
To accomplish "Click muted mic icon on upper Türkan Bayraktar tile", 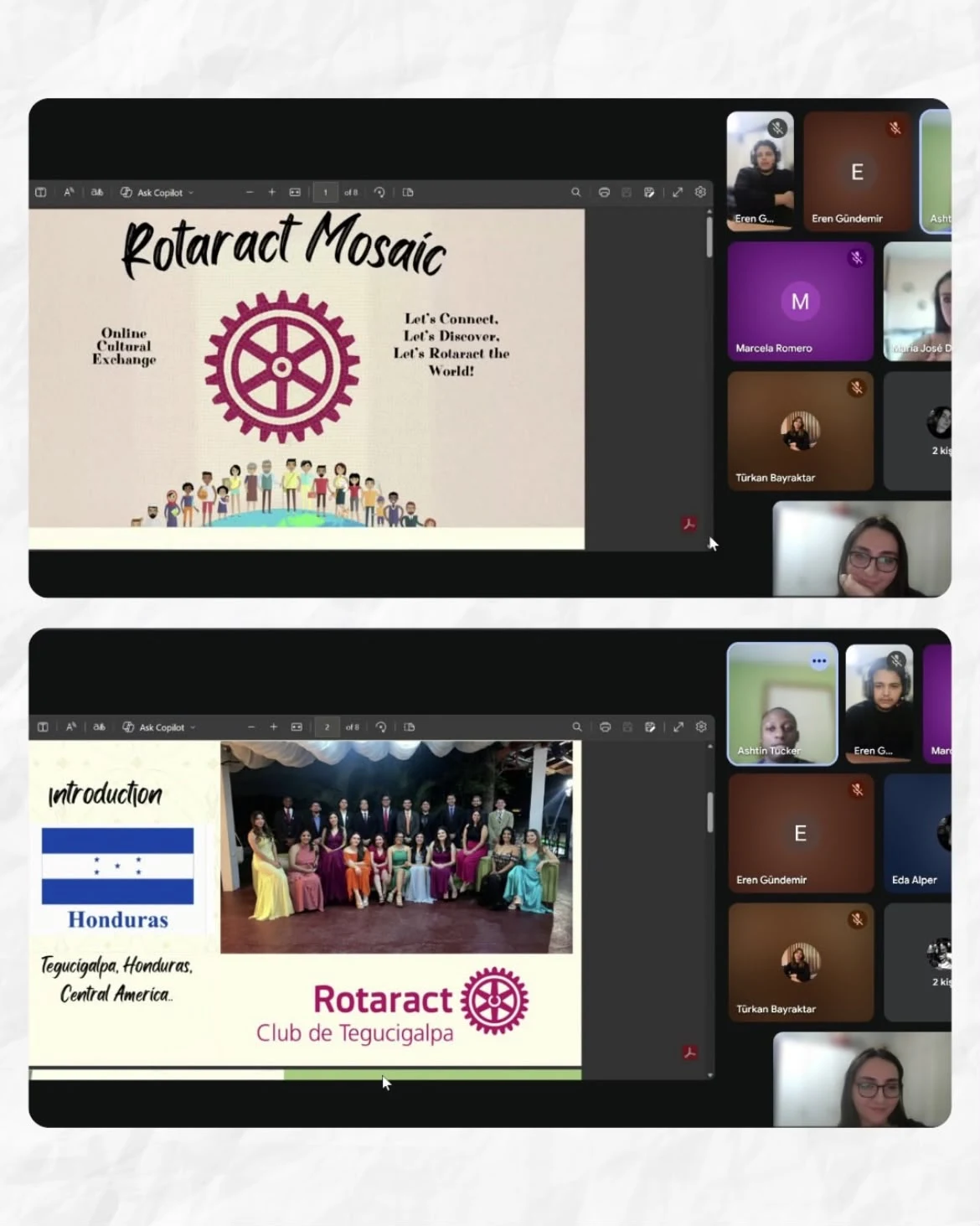I will pyautogui.click(x=856, y=388).
